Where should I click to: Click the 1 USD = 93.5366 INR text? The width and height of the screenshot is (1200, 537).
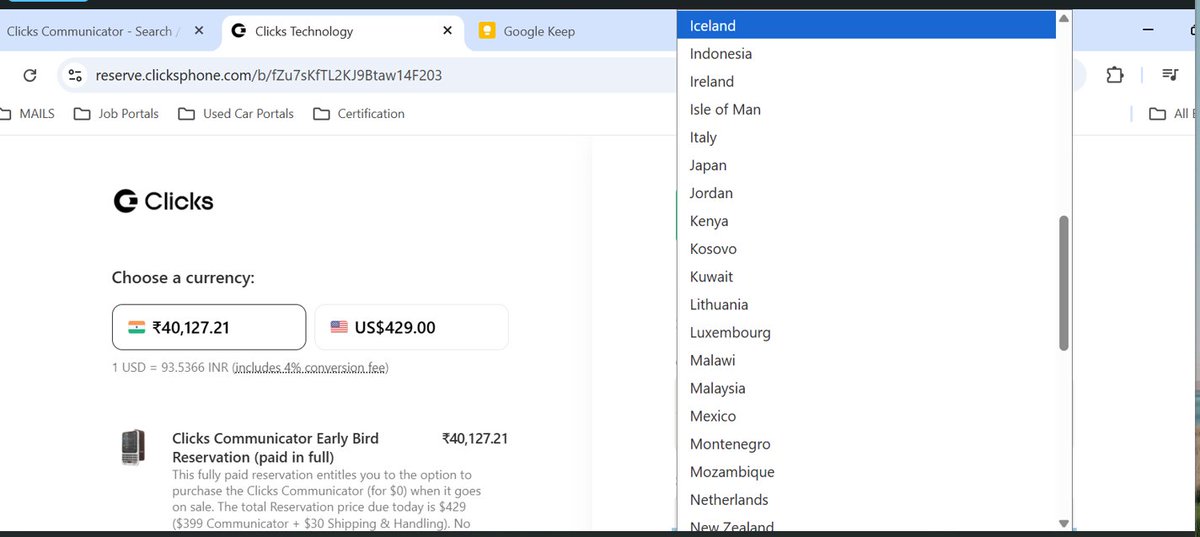170,368
